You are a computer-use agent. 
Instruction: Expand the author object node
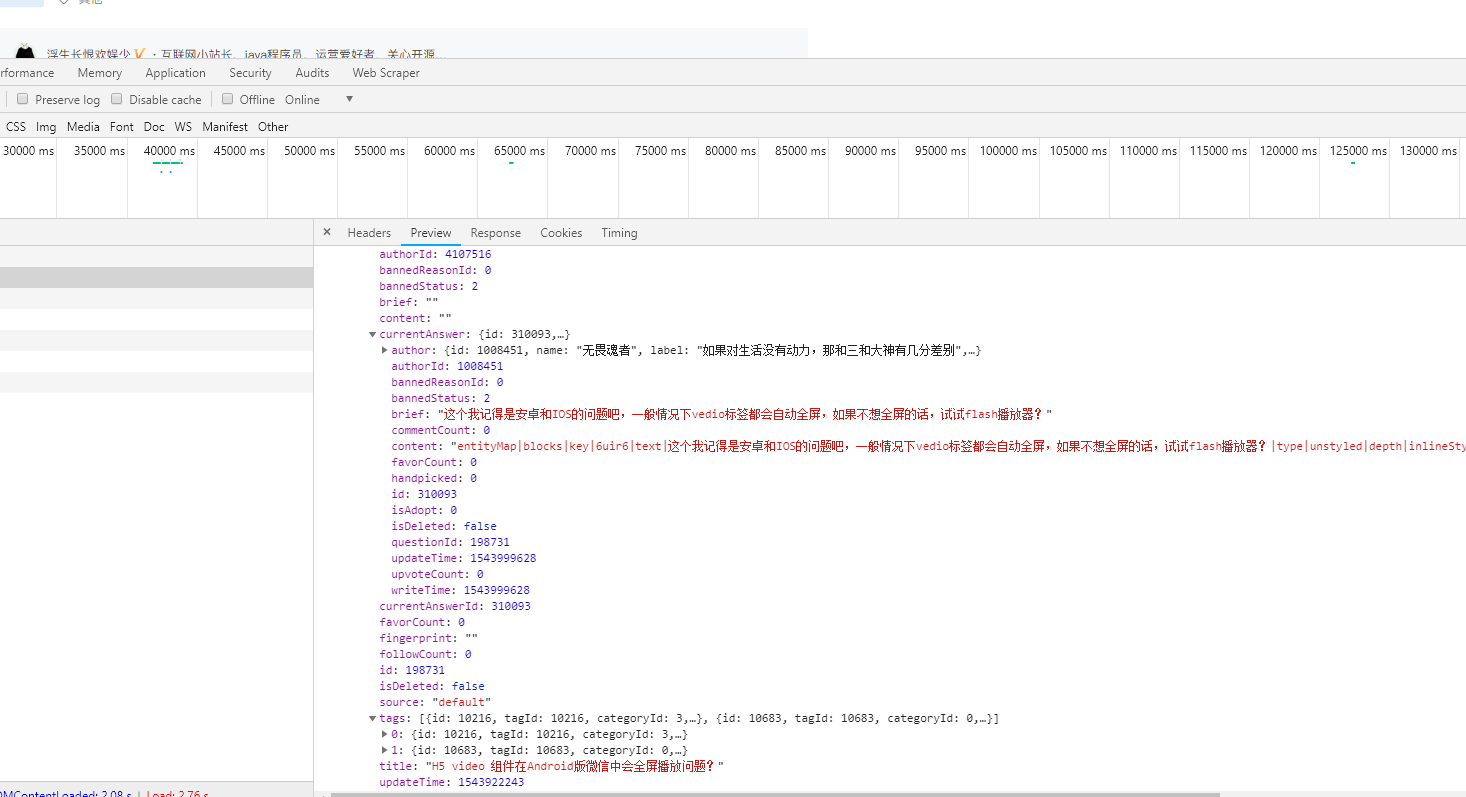point(385,350)
